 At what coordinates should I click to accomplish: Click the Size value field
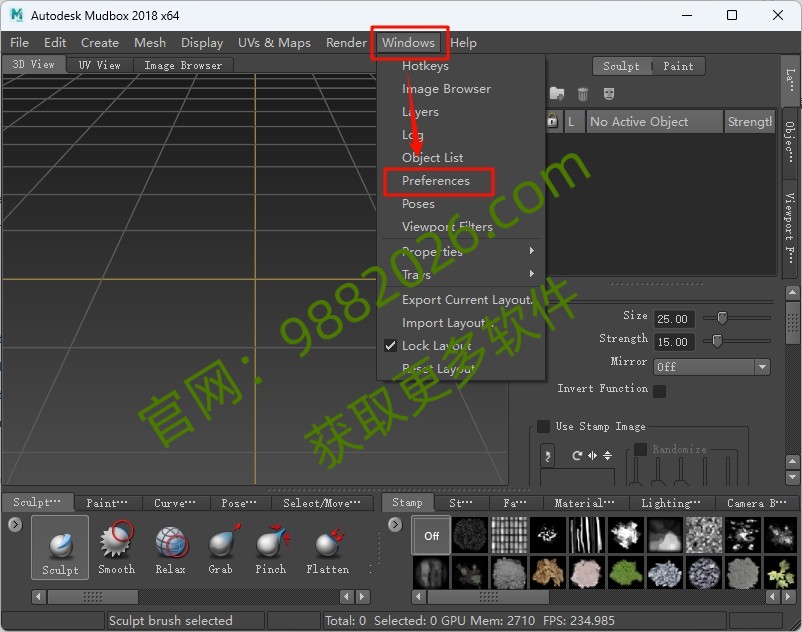pyautogui.click(x=674, y=319)
